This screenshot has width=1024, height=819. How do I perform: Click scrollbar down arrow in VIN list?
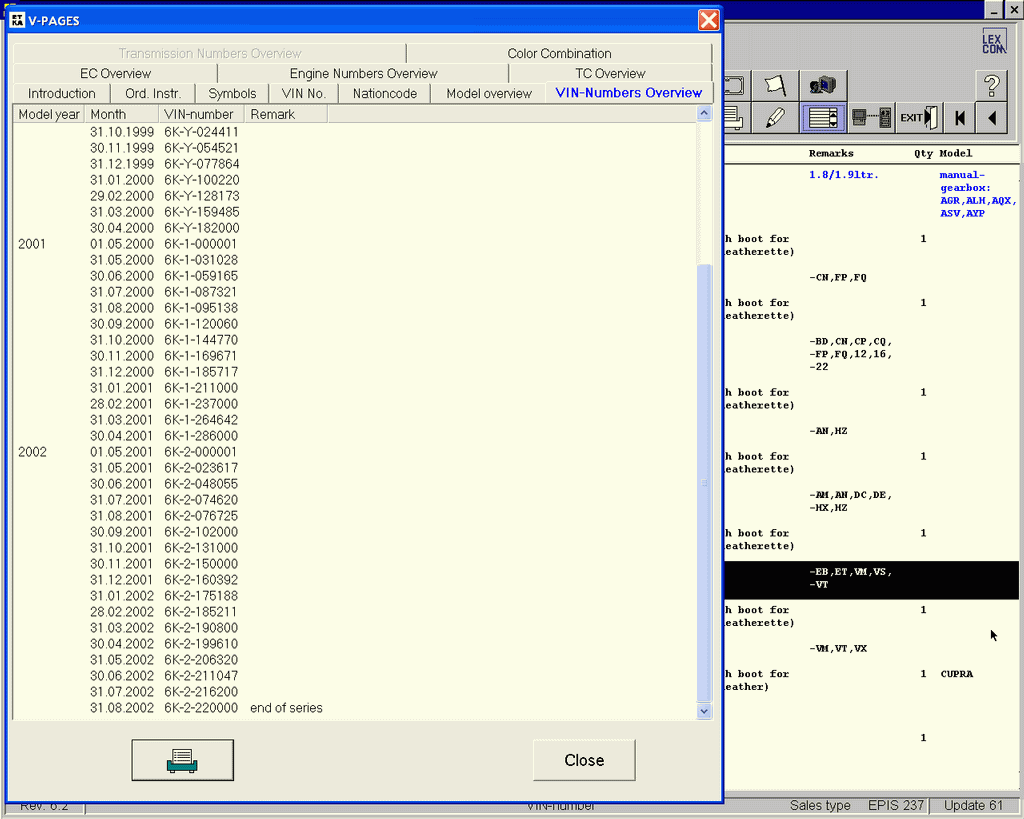point(704,711)
